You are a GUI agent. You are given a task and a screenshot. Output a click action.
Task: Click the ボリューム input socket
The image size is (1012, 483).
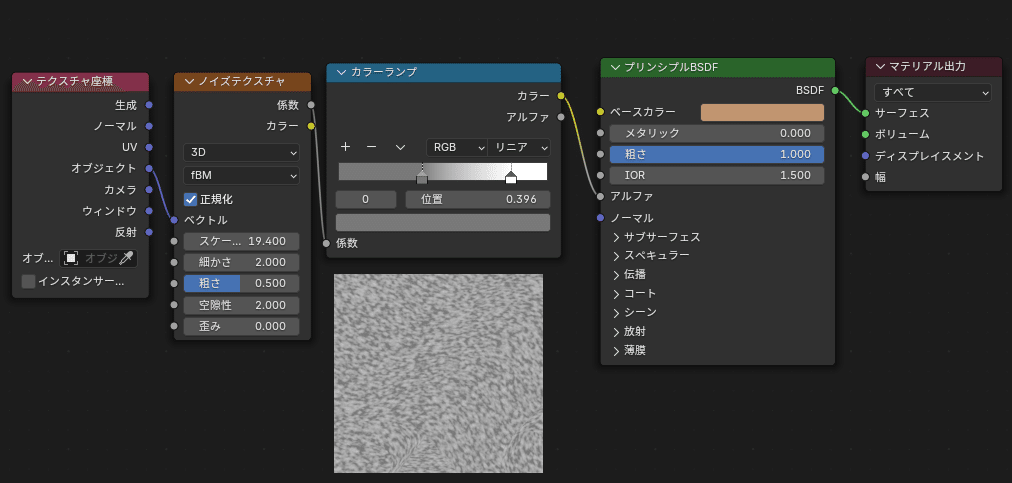(865, 134)
